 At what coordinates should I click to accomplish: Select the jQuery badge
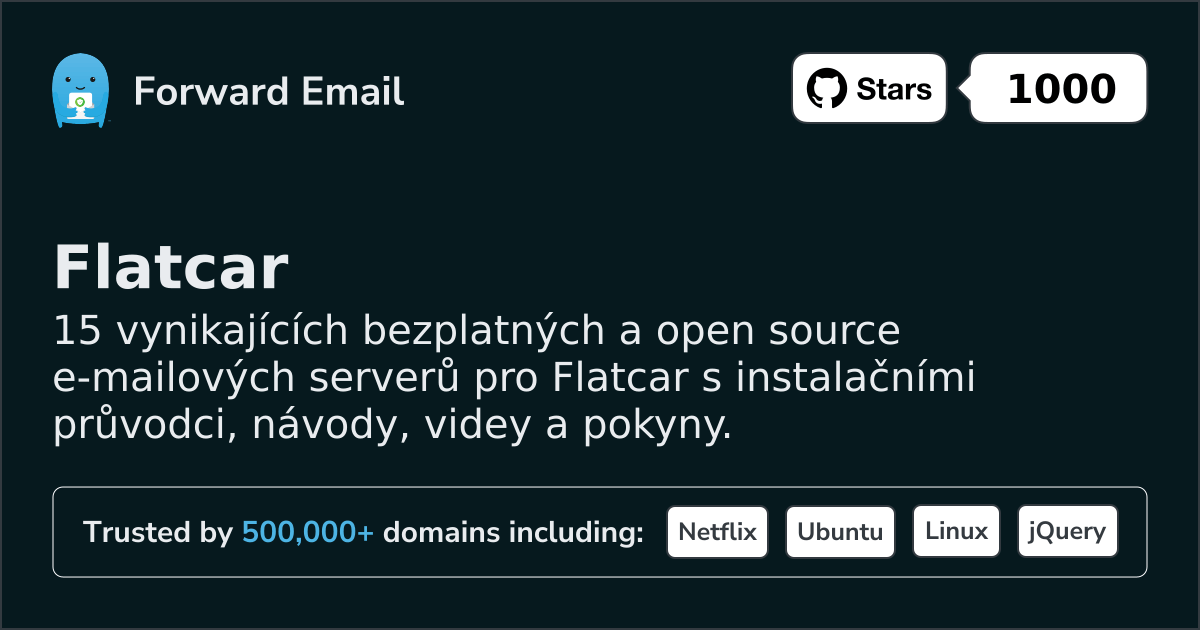pos(1067,532)
